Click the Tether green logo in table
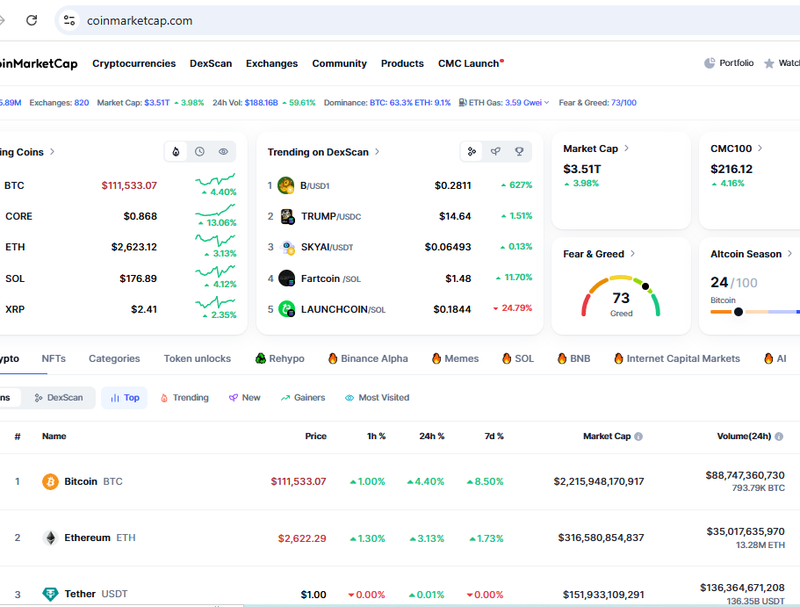Image resolution: width=800 pixels, height=607 pixels. (x=50, y=594)
